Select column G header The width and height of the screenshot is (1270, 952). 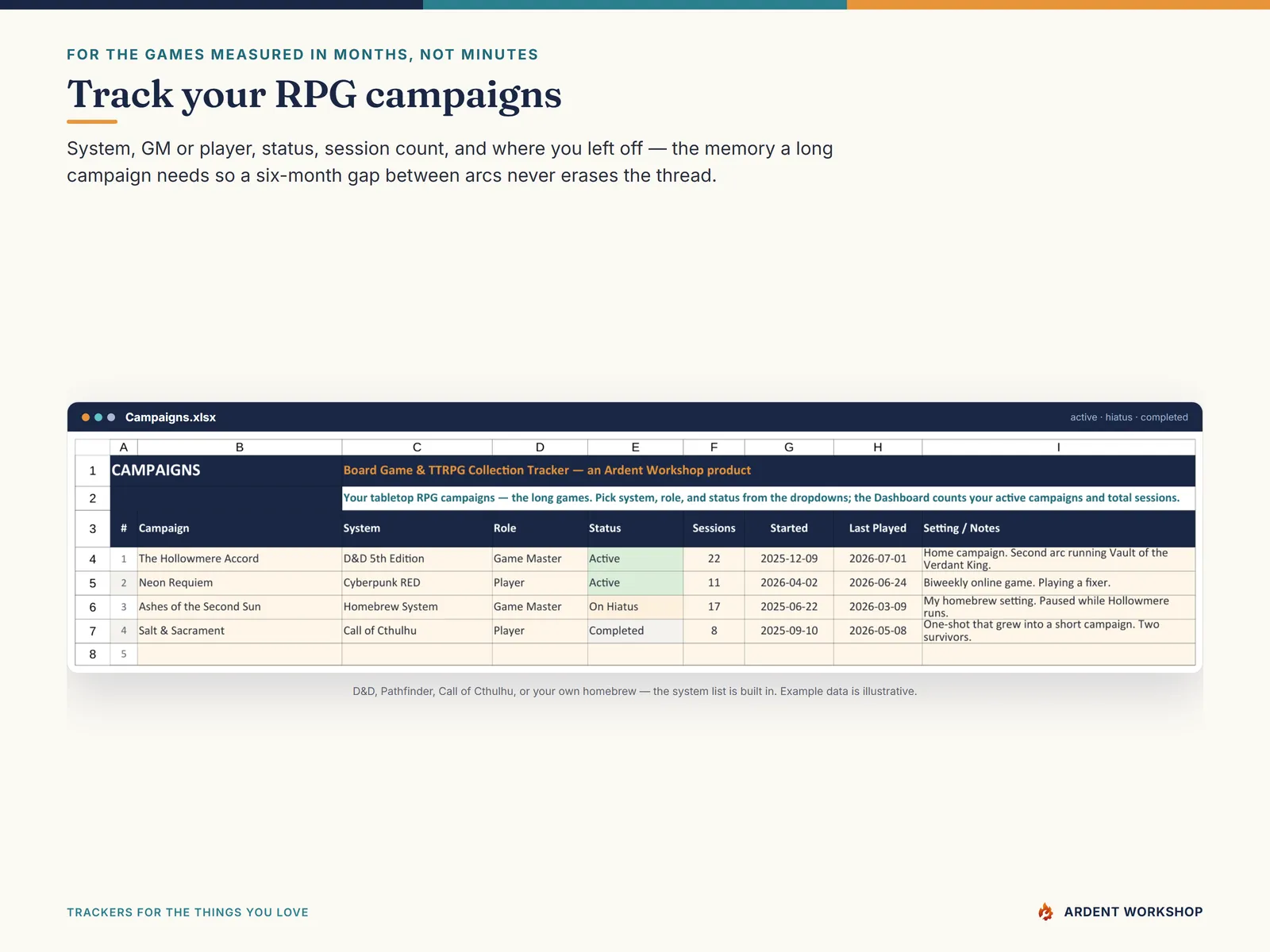(x=789, y=447)
